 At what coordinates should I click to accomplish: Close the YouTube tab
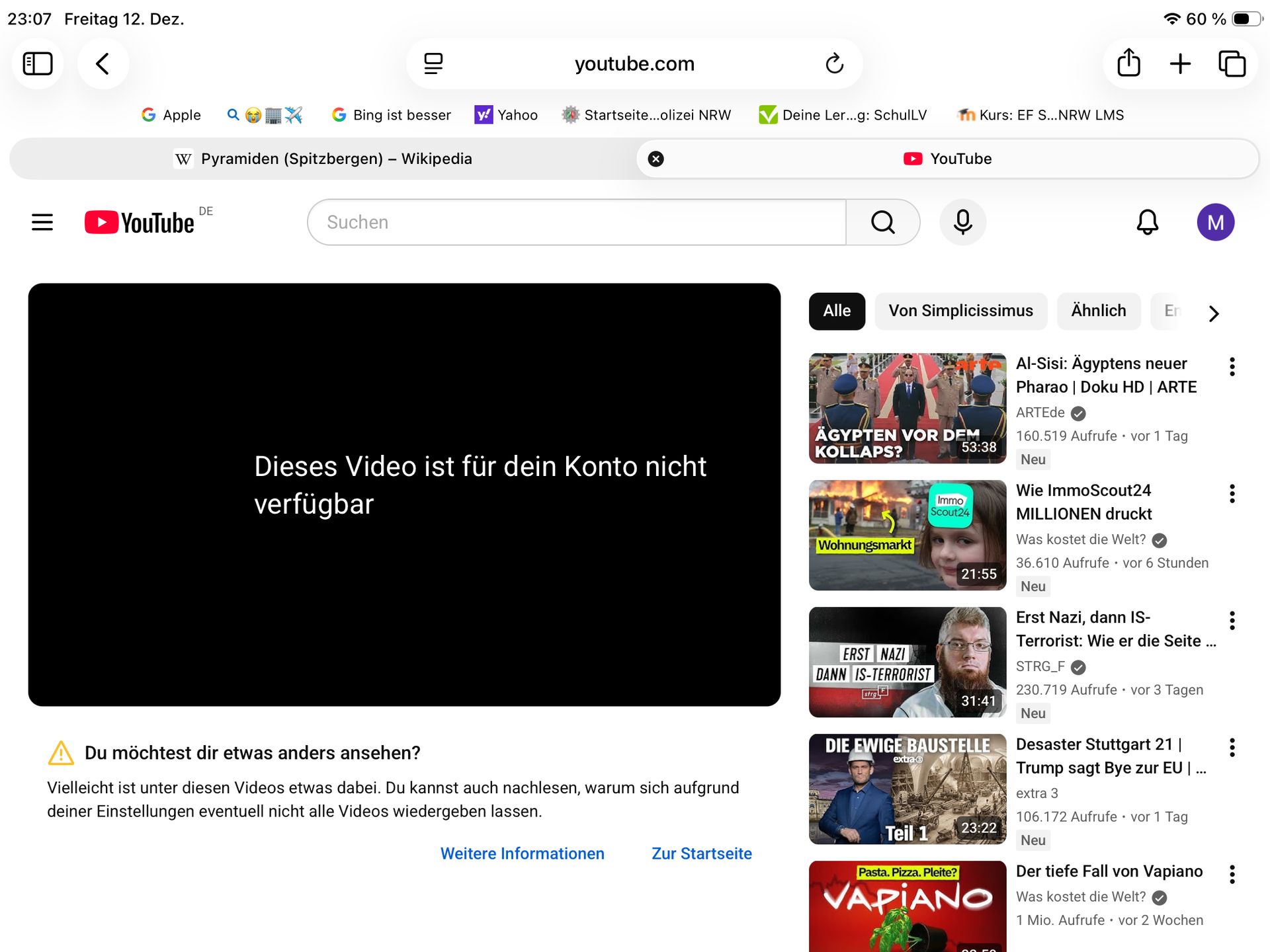(x=656, y=159)
